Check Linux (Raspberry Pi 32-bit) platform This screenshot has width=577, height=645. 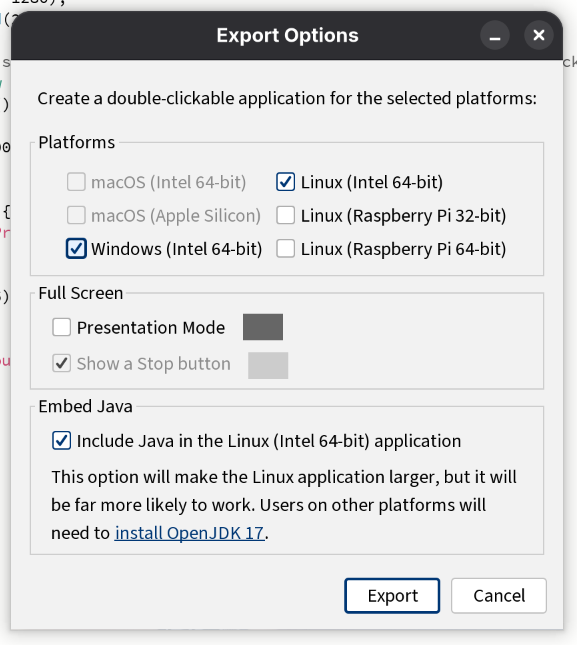[x=285, y=215]
